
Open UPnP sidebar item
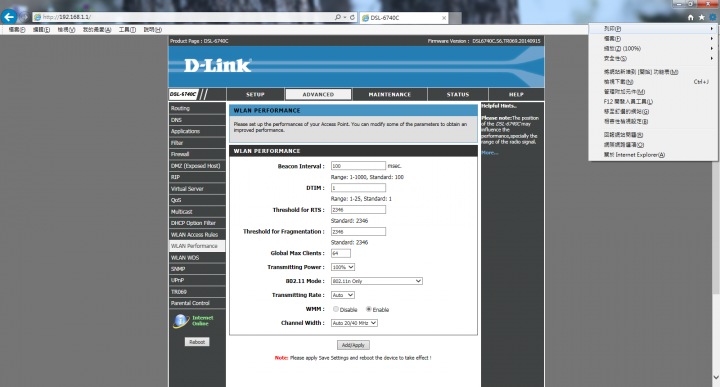click(x=197, y=280)
